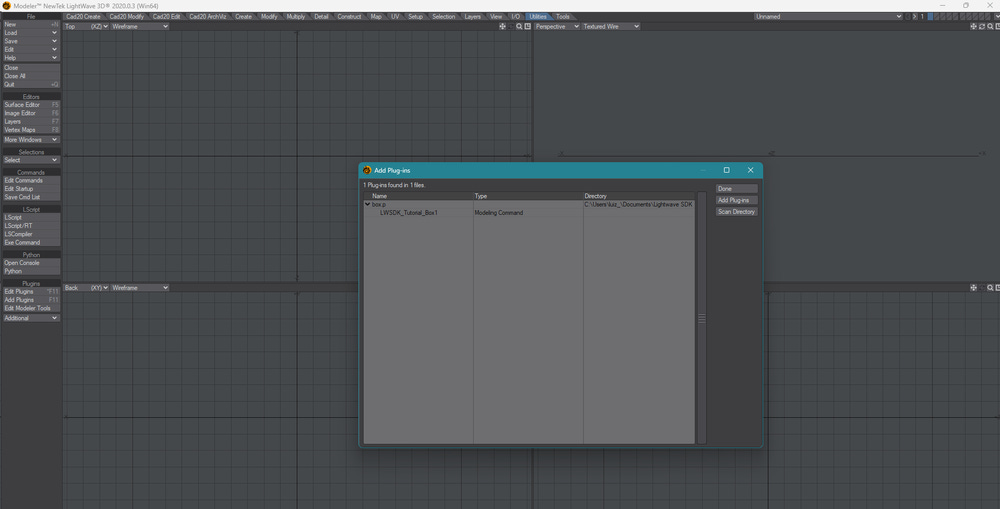Click the Quit button

click(31, 84)
